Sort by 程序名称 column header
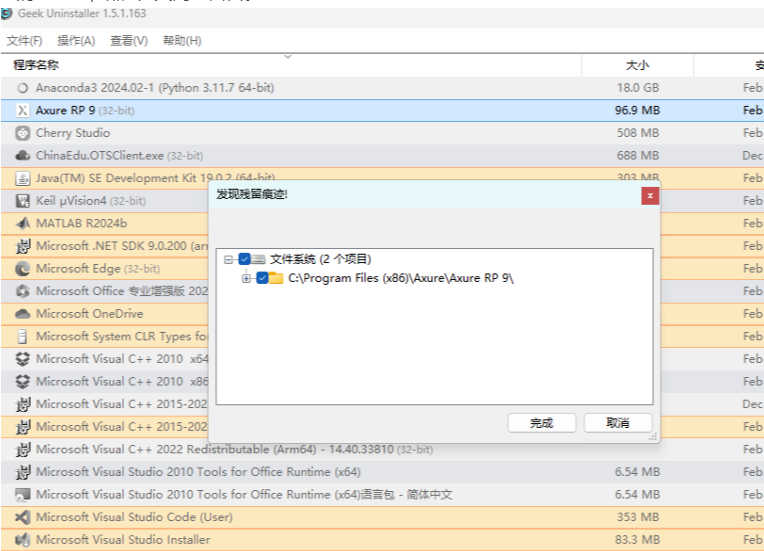This screenshot has height=551, width=764. (291, 65)
